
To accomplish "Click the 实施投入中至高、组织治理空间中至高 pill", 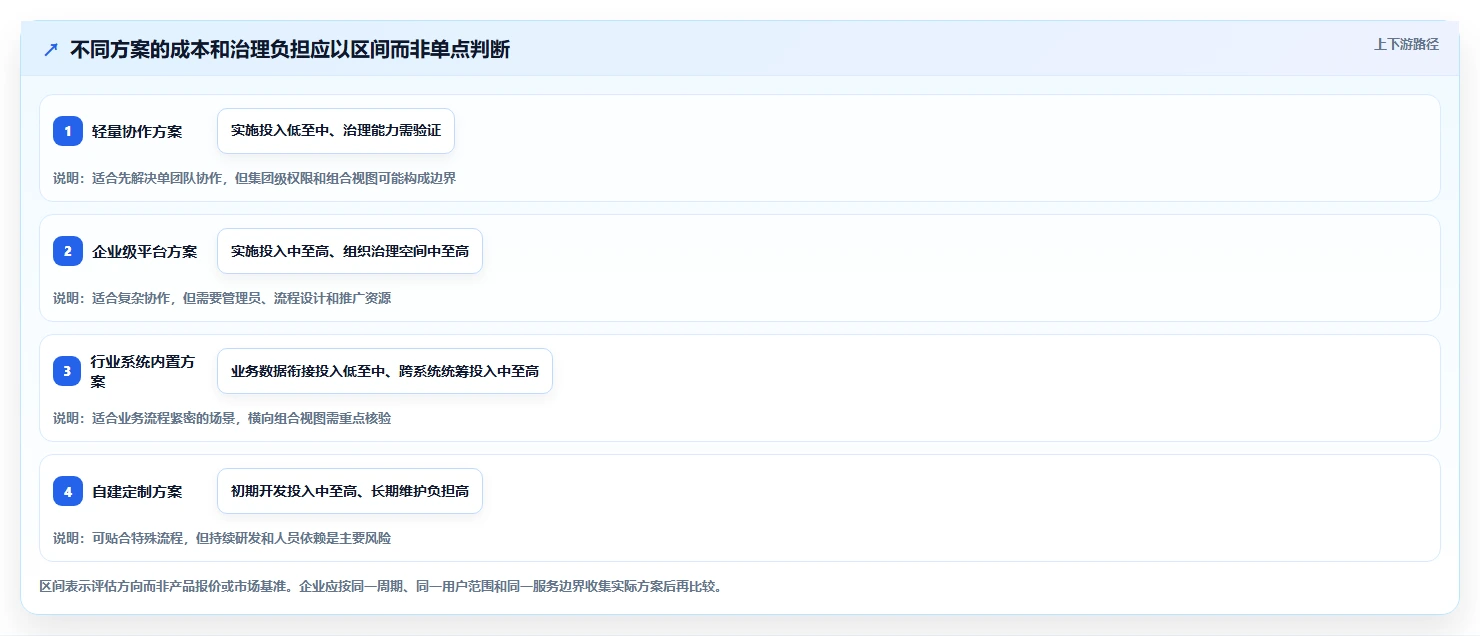I will pos(350,251).
